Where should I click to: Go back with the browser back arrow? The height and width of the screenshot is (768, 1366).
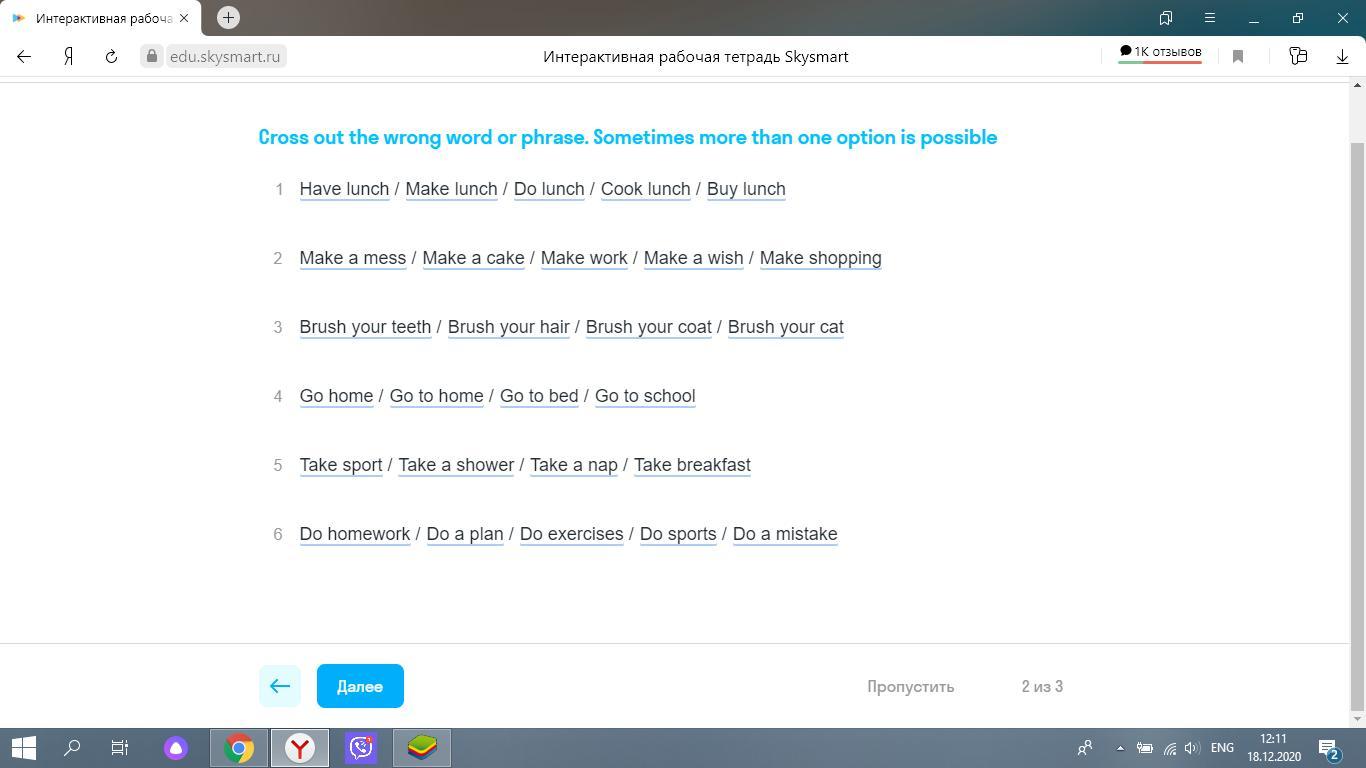click(24, 57)
